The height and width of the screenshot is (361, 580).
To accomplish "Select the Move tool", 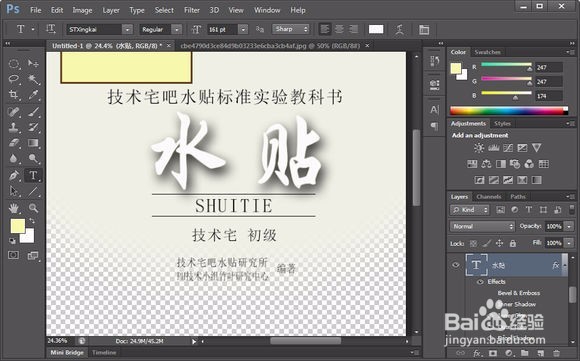I will coord(33,64).
